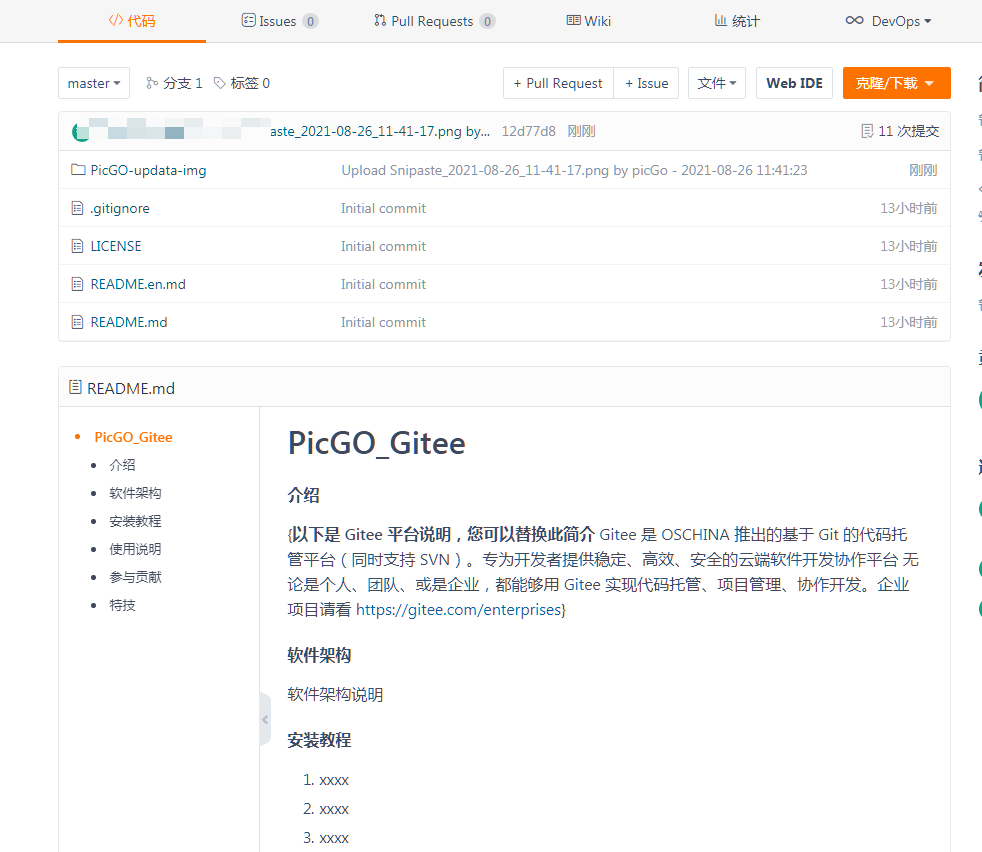
Task: Open commit hash 12d77d8
Action: pos(529,132)
